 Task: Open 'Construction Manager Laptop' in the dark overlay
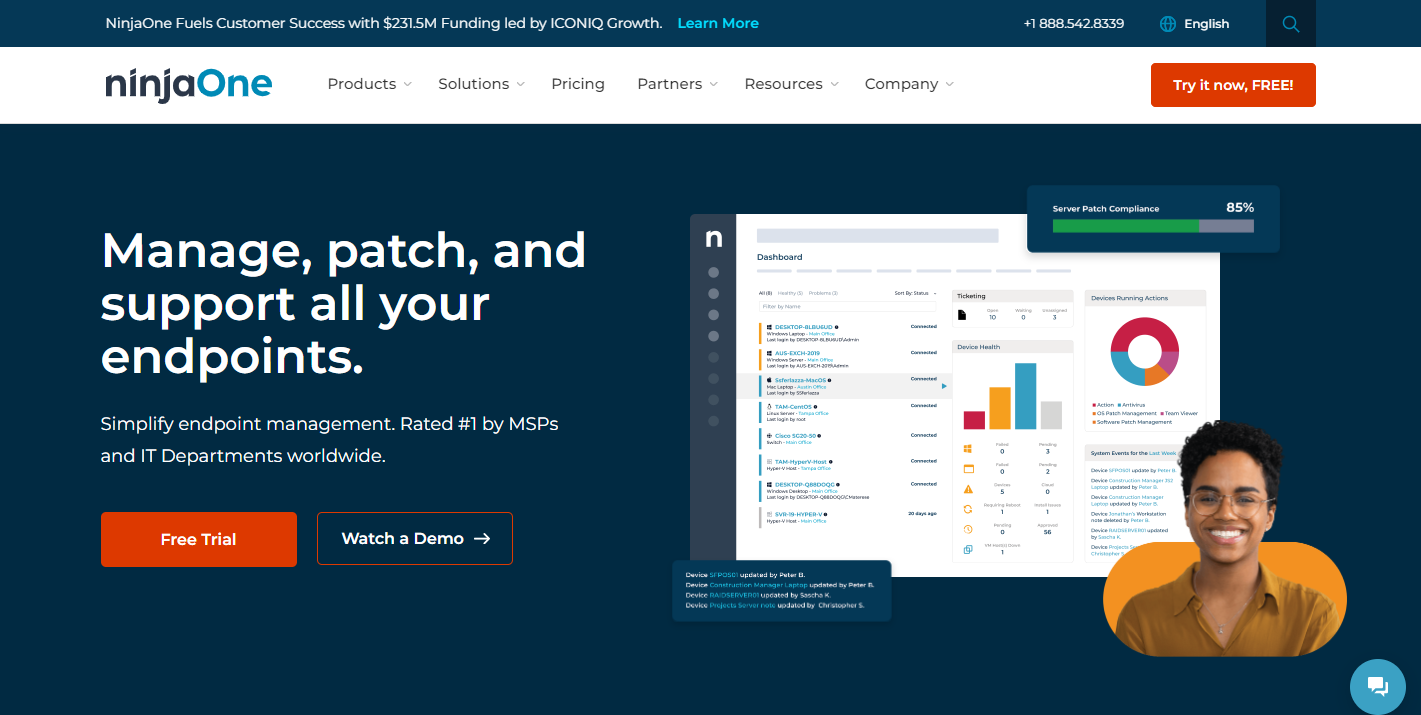tap(758, 585)
